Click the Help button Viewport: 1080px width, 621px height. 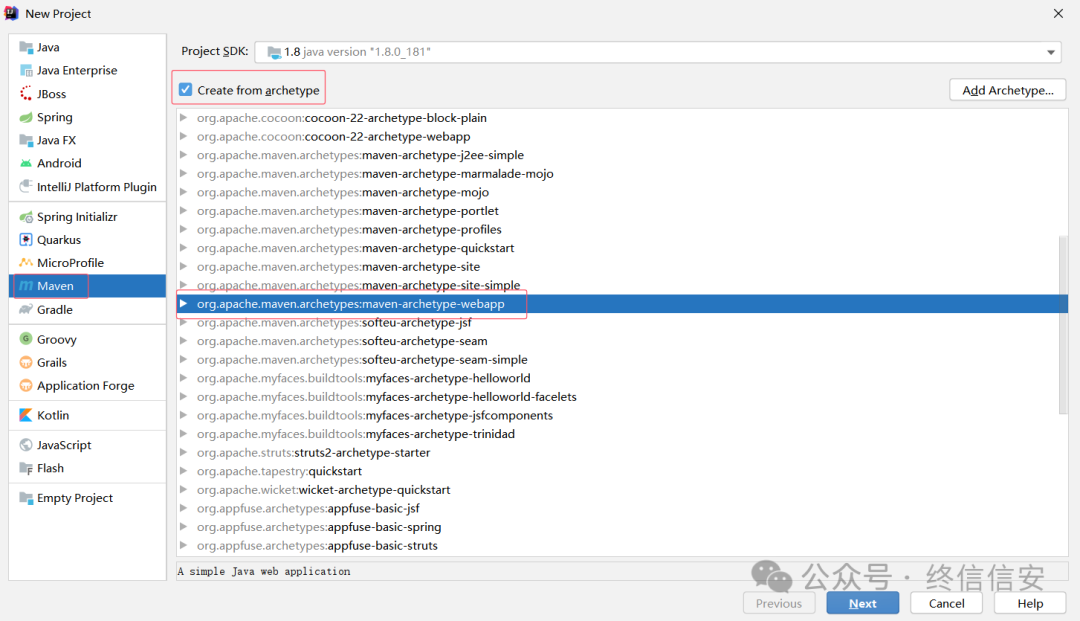(x=1030, y=603)
